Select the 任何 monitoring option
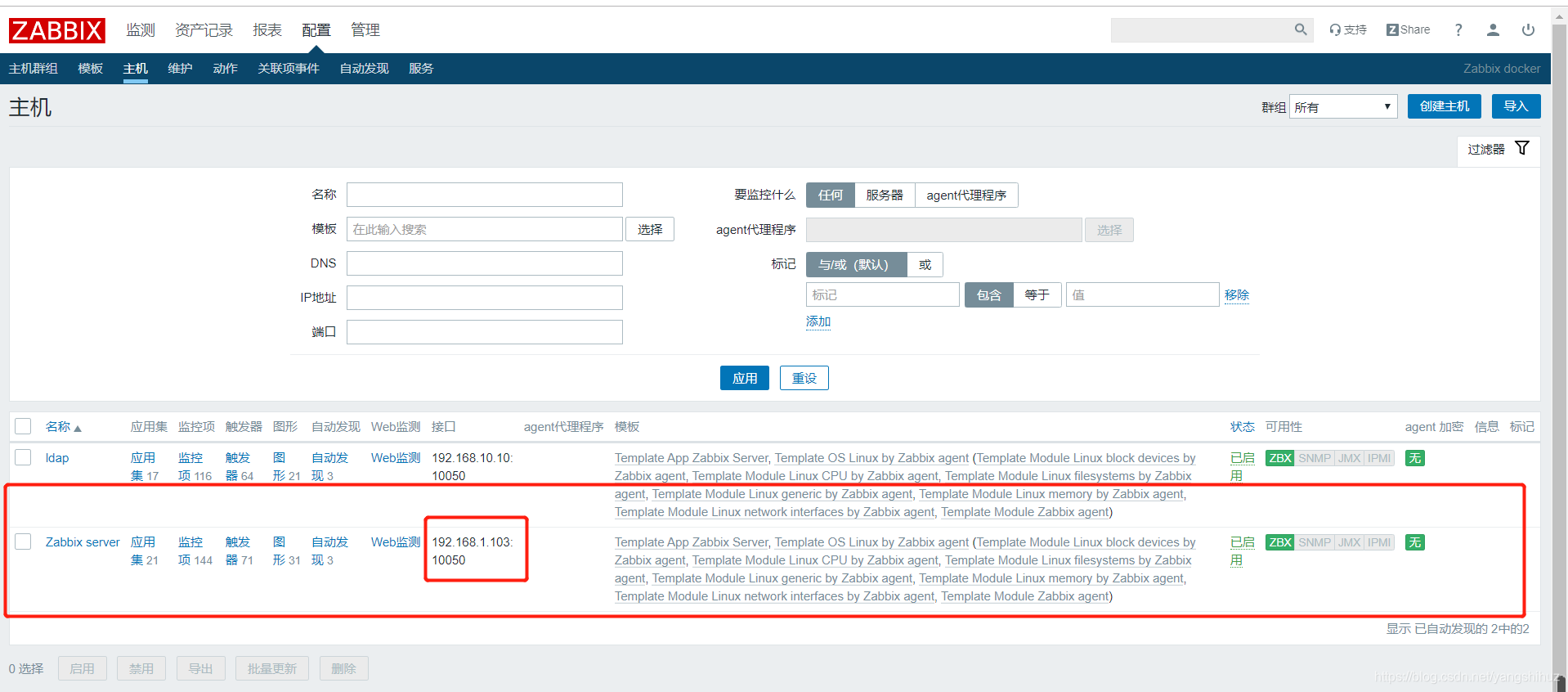1568x692 pixels. [830, 195]
